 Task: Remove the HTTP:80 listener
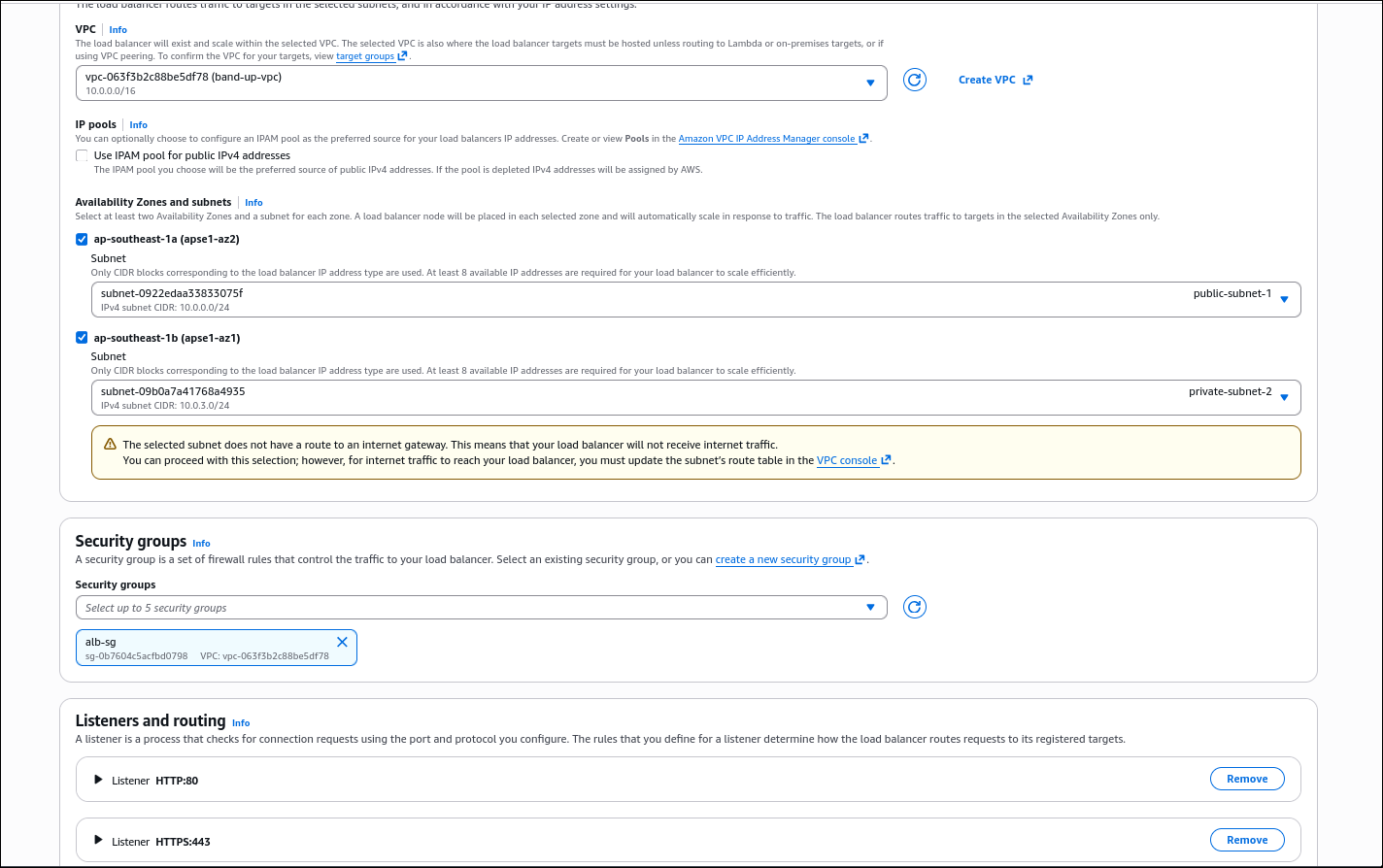click(1246, 779)
